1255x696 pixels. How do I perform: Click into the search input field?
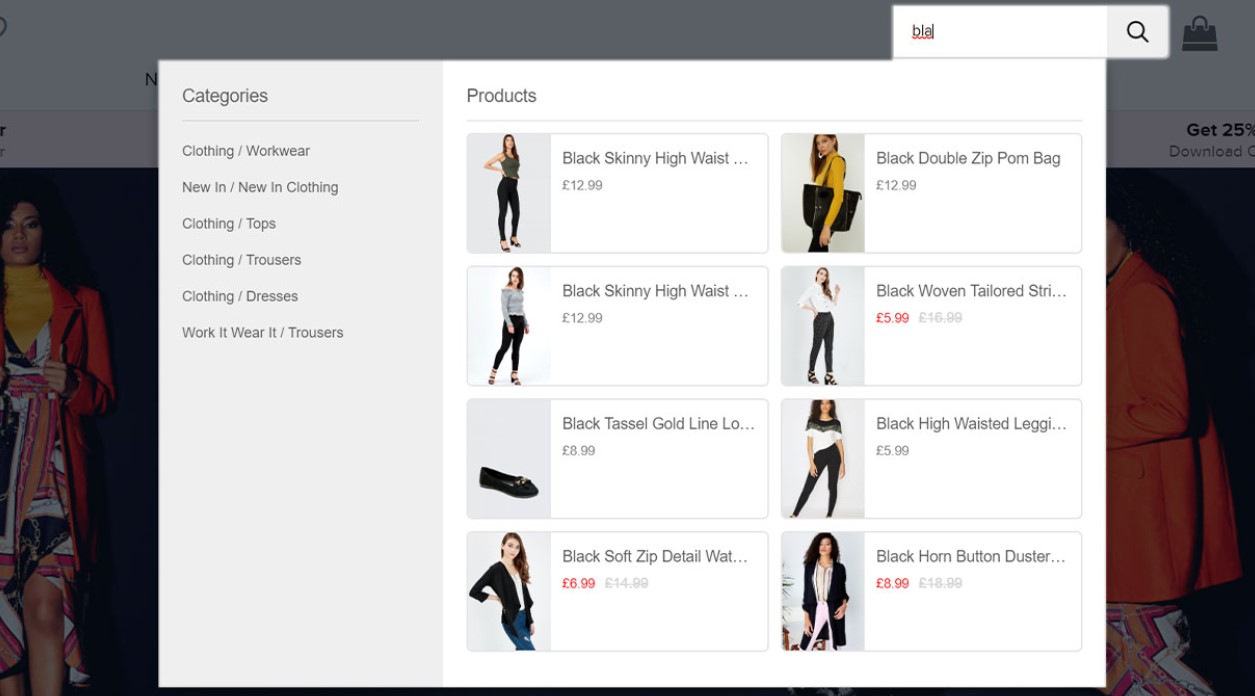click(x=1000, y=32)
